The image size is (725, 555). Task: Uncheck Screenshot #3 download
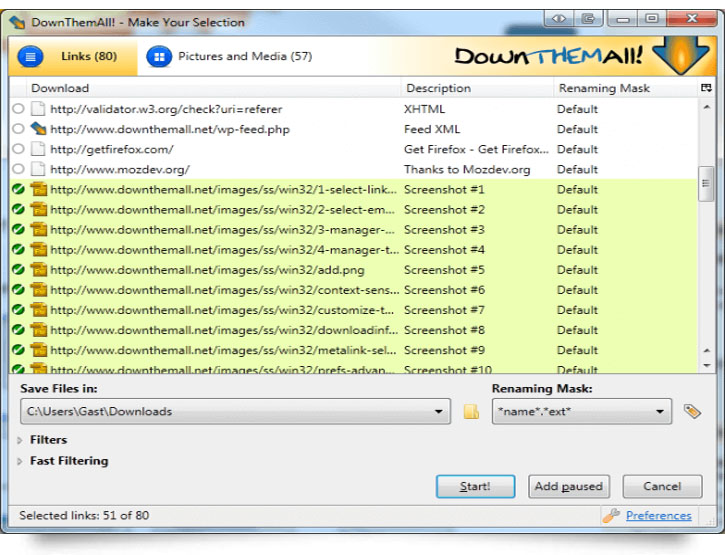(18, 229)
